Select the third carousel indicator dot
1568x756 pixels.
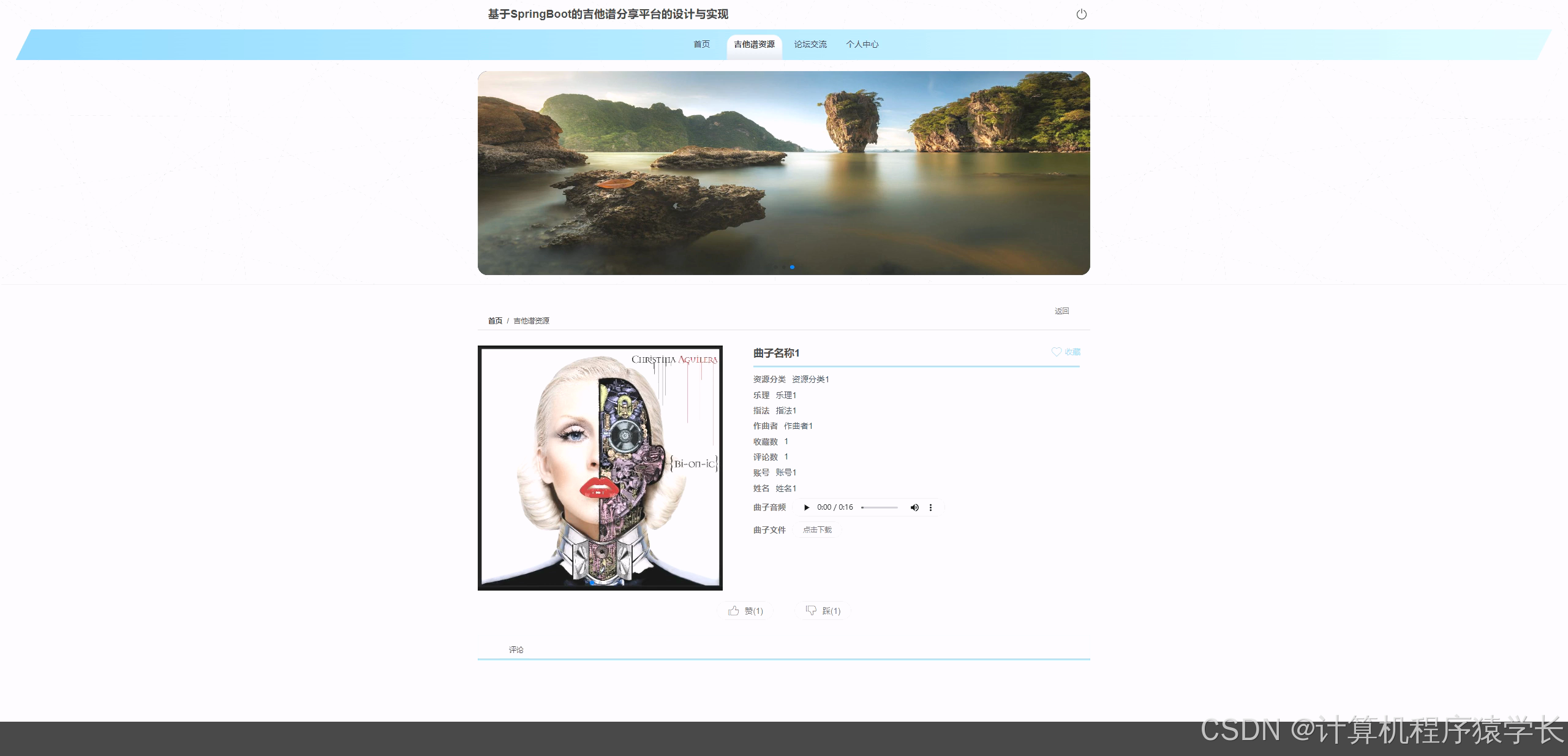[792, 266]
